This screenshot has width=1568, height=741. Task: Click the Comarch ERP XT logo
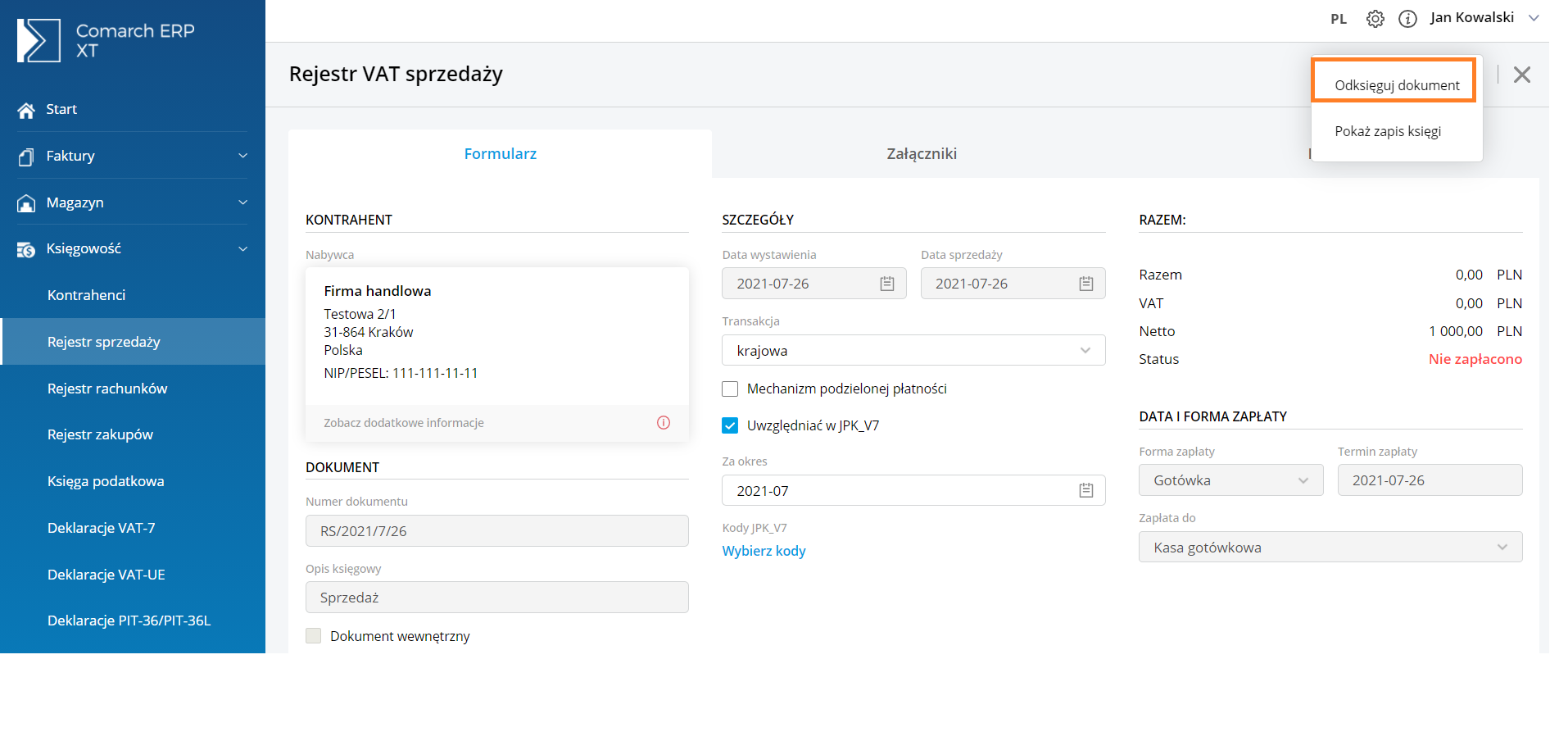106,40
